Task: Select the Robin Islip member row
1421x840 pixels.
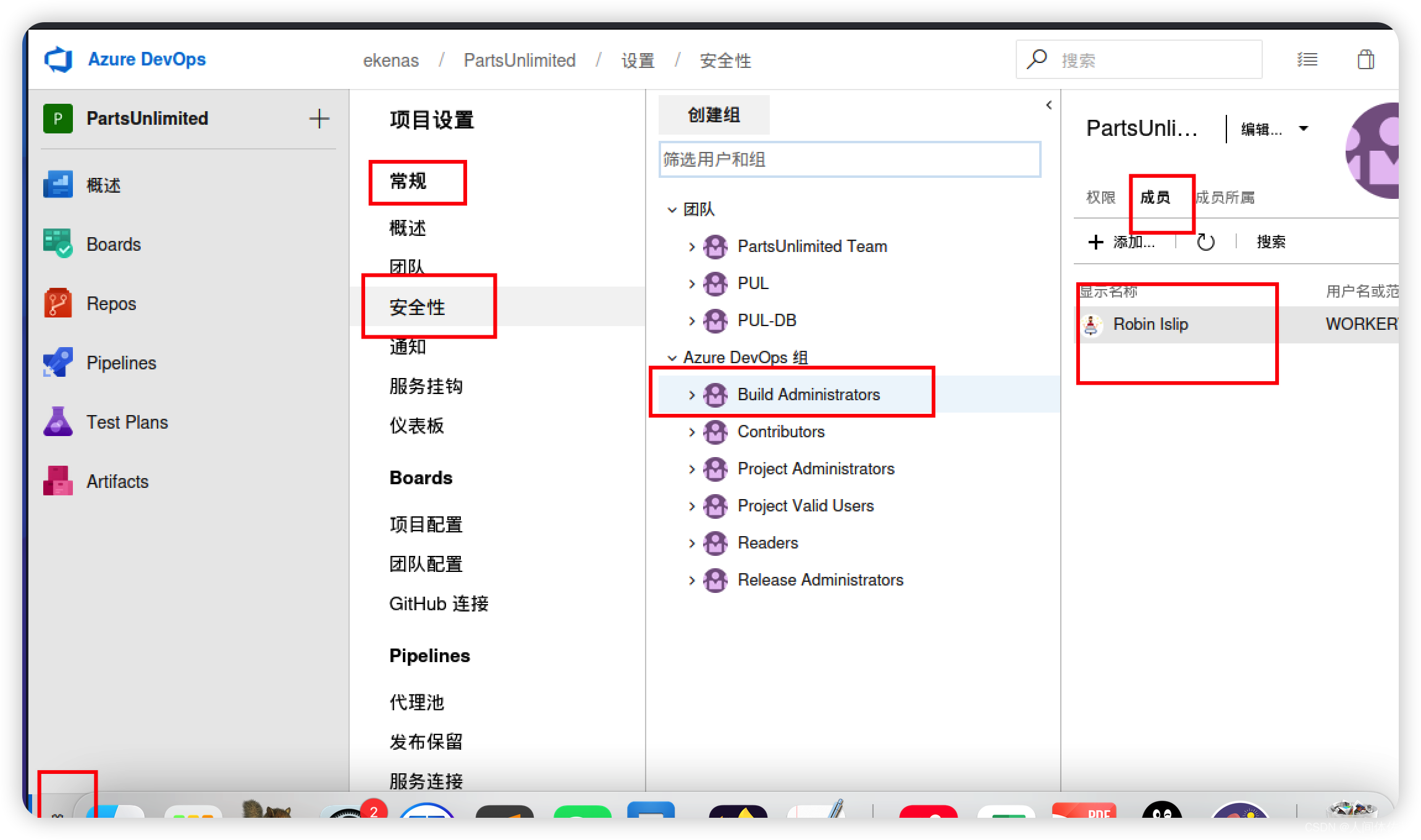Action: click(1238, 324)
